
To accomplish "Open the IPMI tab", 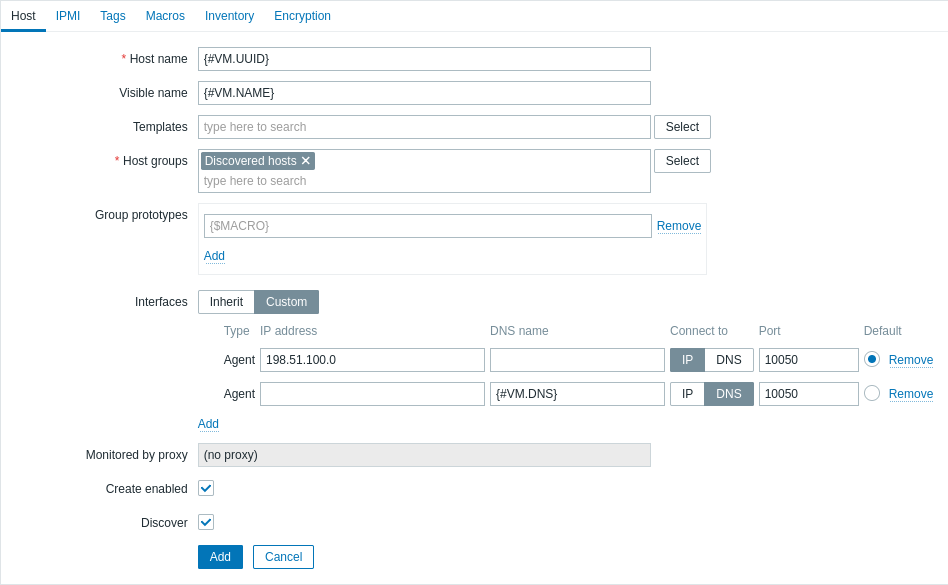I will [x=68, y=16].
